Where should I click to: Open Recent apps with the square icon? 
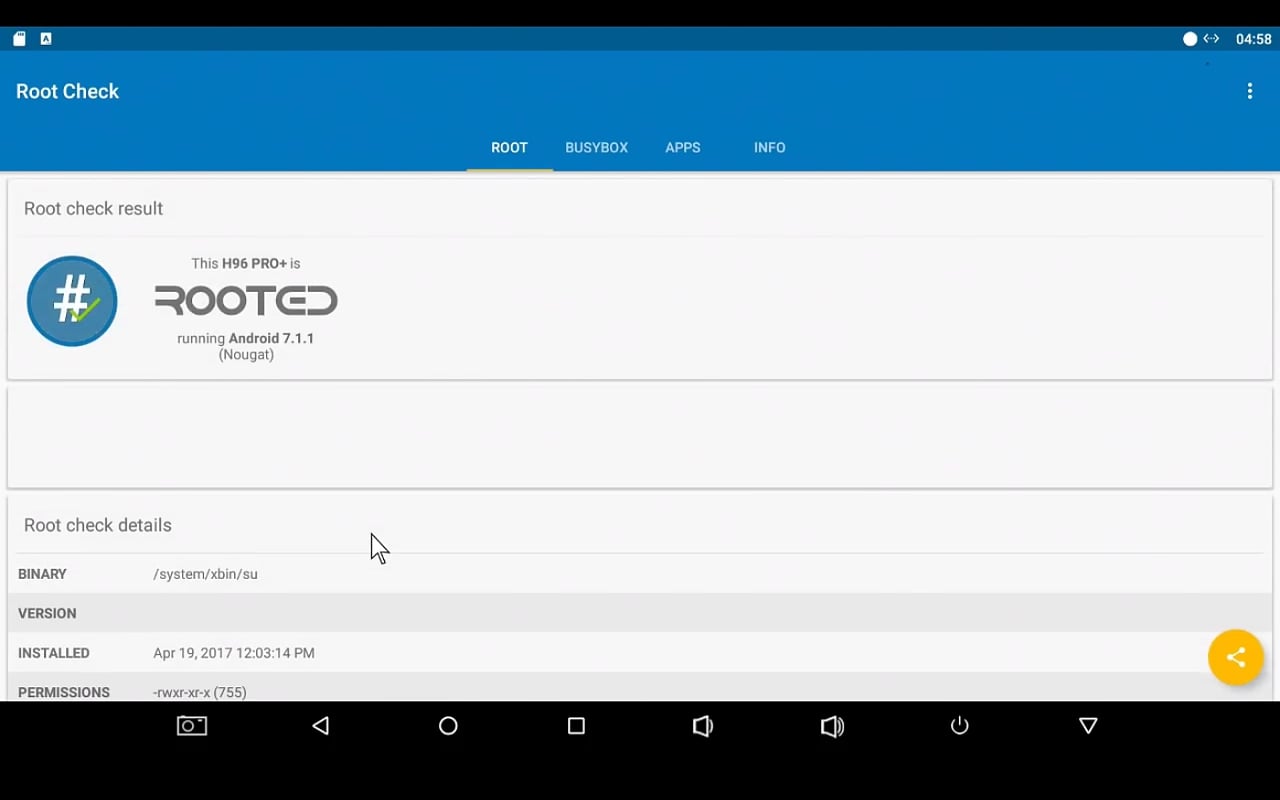coord(576,726)
